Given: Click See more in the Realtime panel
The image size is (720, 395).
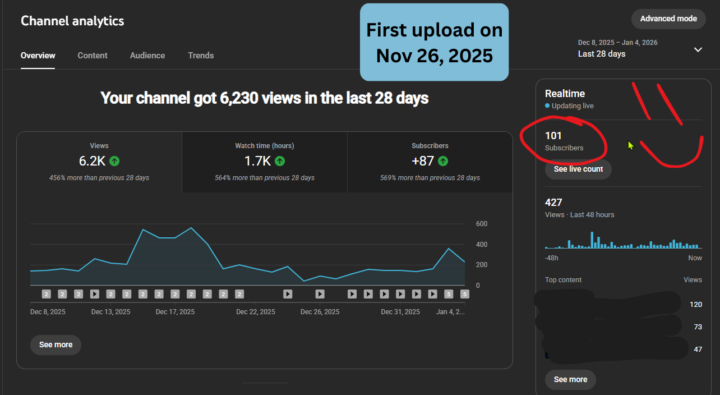Looking at the screenshot, I should point(570,380).
